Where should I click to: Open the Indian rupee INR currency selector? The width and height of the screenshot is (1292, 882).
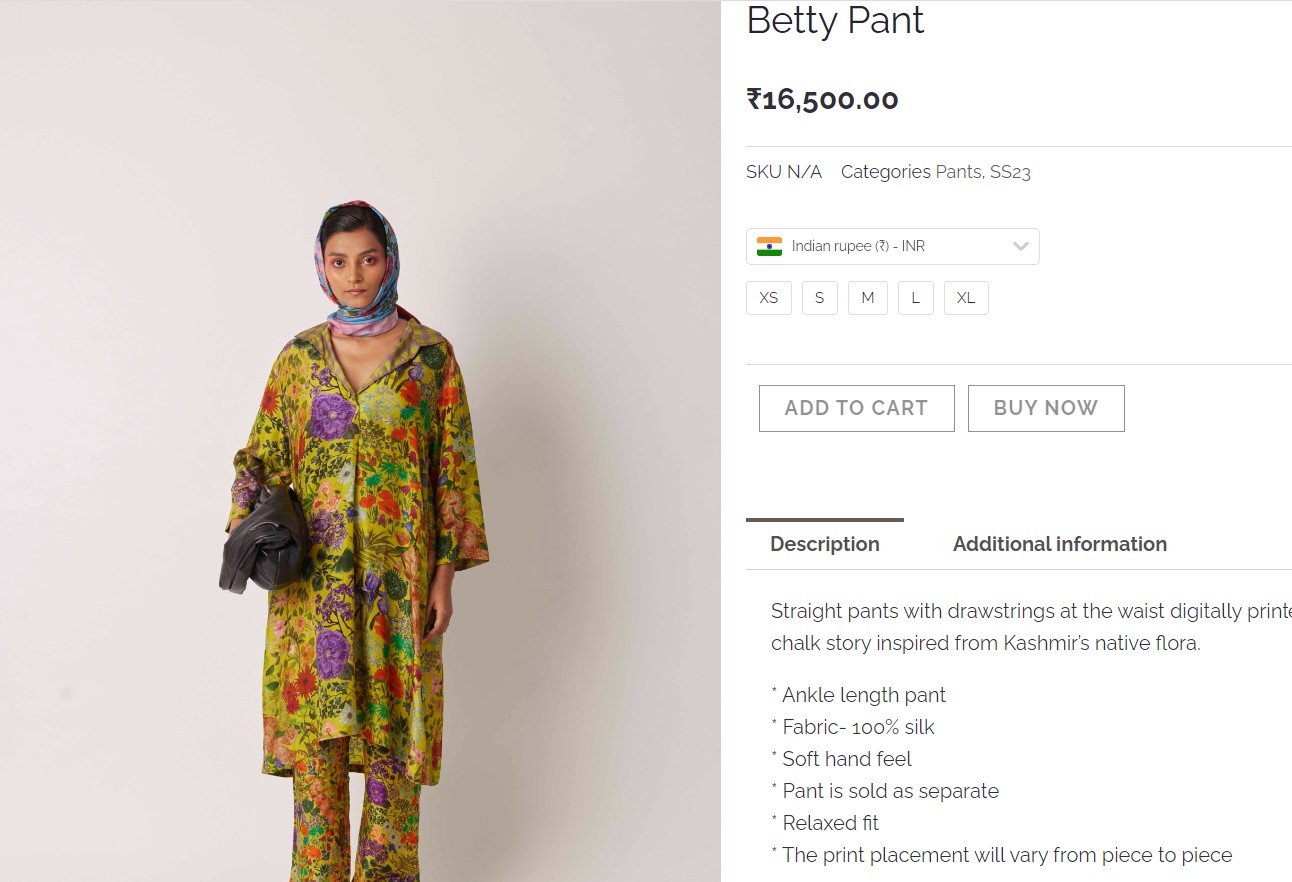[892, 246]
